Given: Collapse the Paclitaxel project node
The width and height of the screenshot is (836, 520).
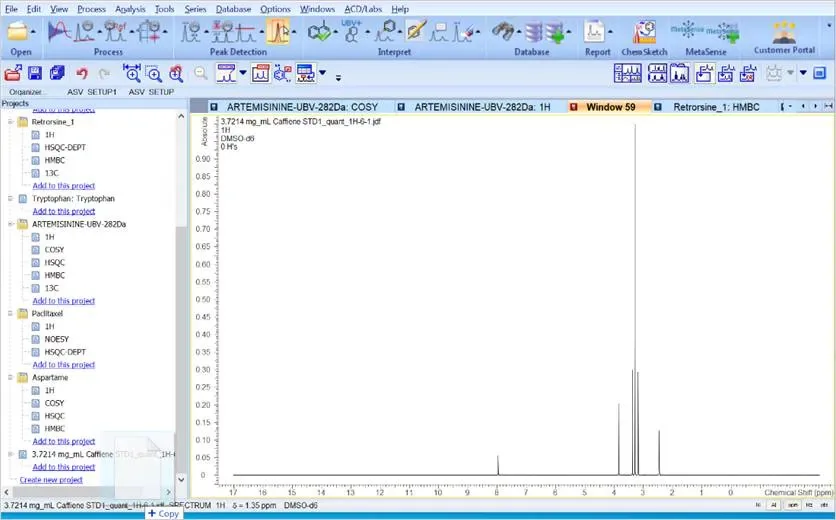Looking at the screenshot, I should (x=10, y=314).
